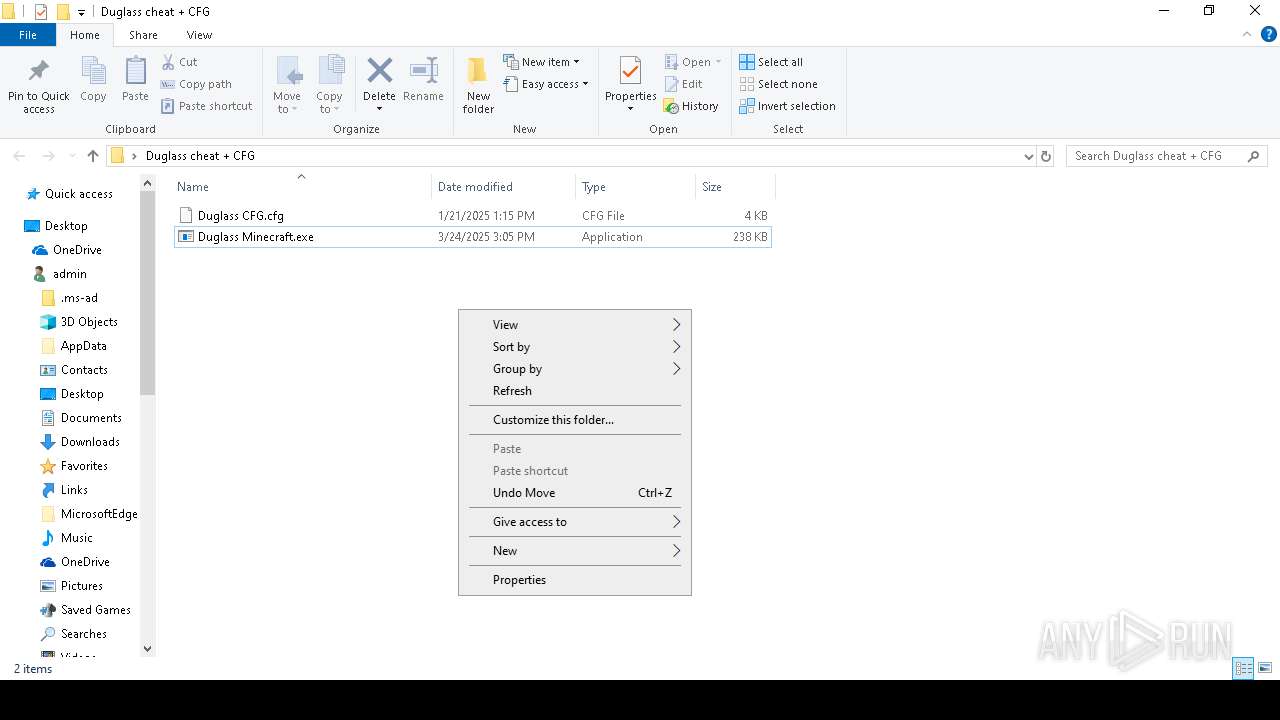
Task: Click the Back navigation arrow
Action: (x=19, y=156)
